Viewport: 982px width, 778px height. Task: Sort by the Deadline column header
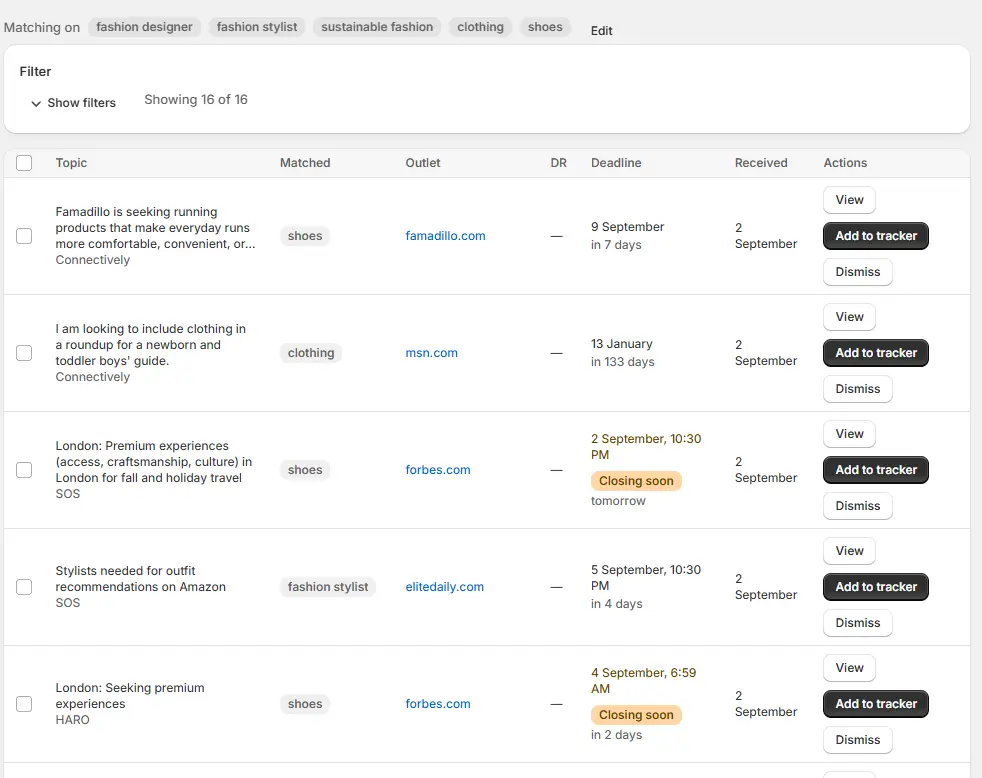[616, 163]
